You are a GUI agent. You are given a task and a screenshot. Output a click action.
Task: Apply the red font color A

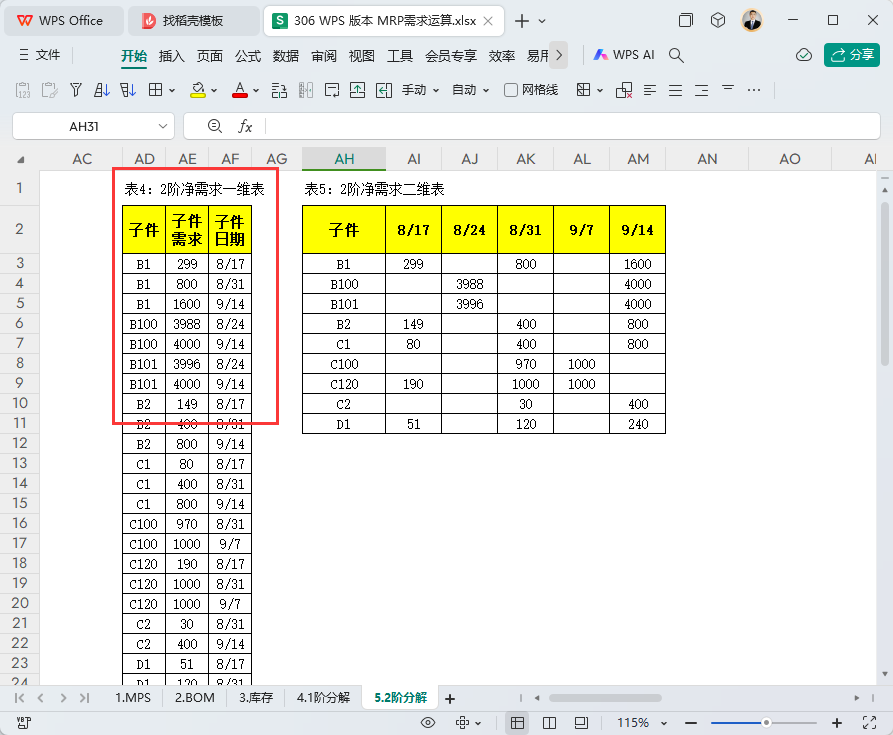[x=240, y=90]
